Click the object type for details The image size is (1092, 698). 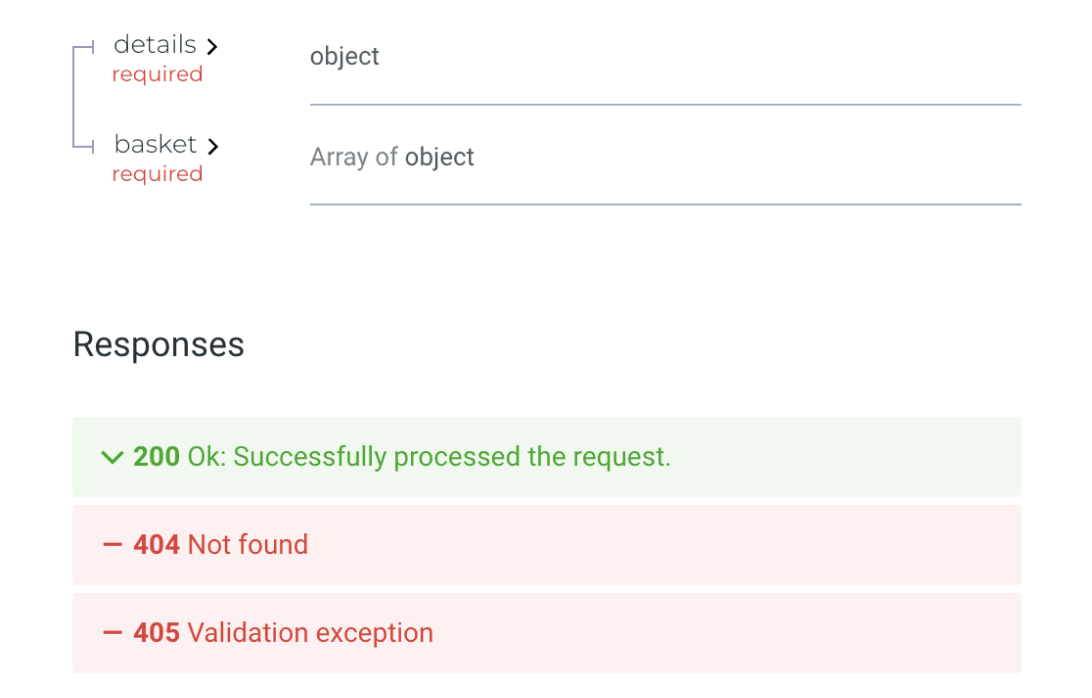(x=344, y=57)
